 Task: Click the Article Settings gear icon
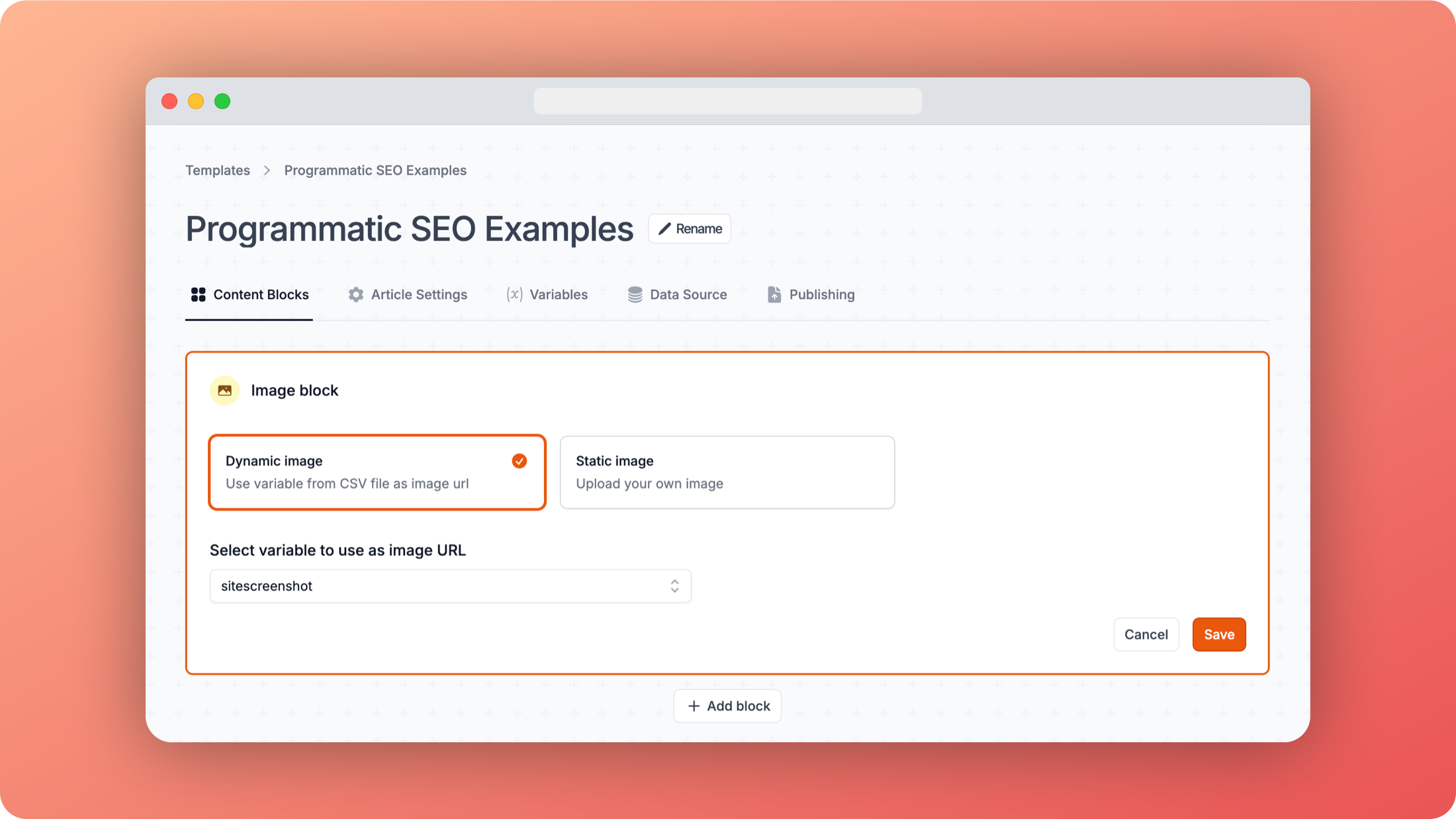coord(356,294)
